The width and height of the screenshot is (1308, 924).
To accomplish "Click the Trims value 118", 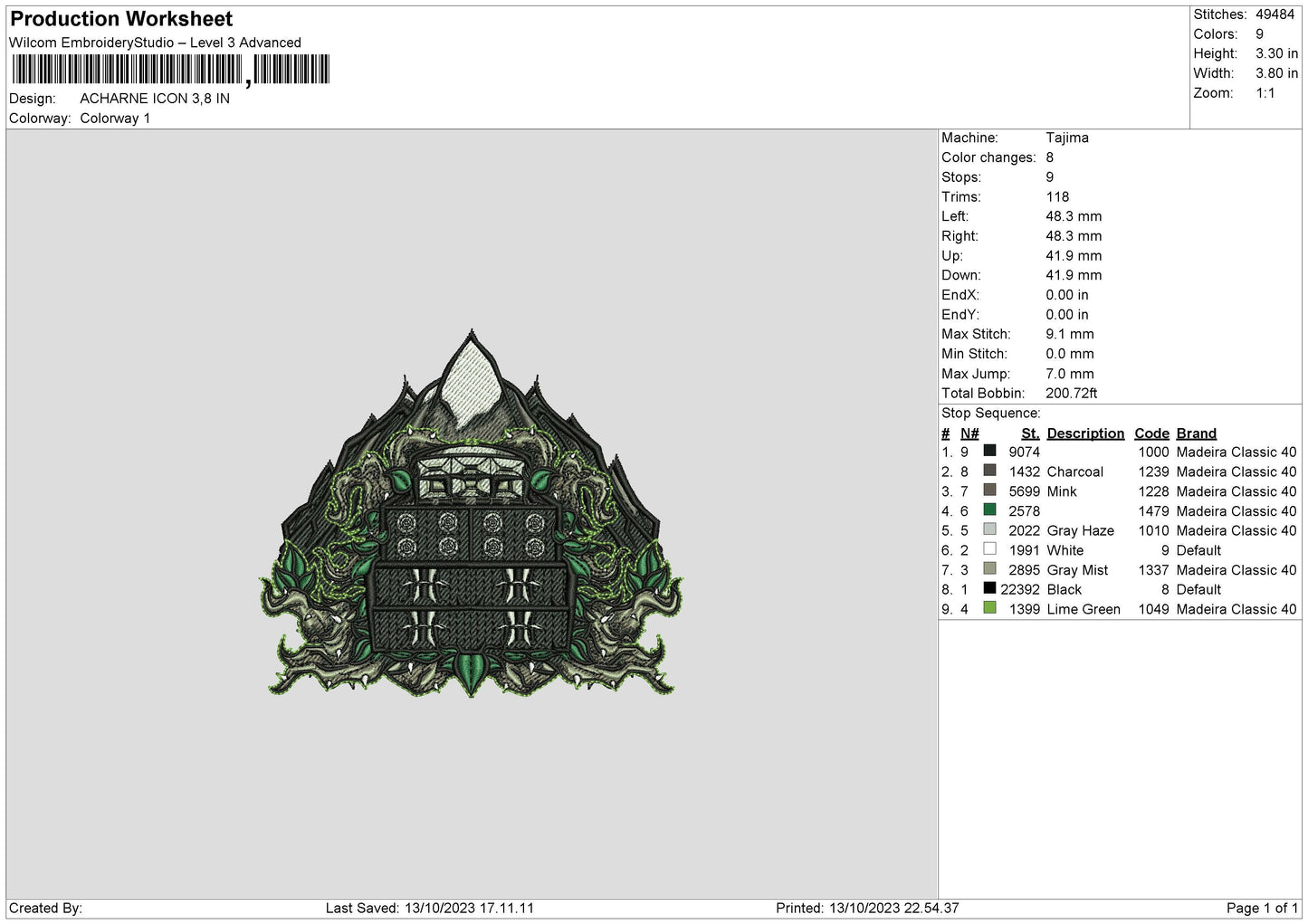I will click(x=1057, y=196).
